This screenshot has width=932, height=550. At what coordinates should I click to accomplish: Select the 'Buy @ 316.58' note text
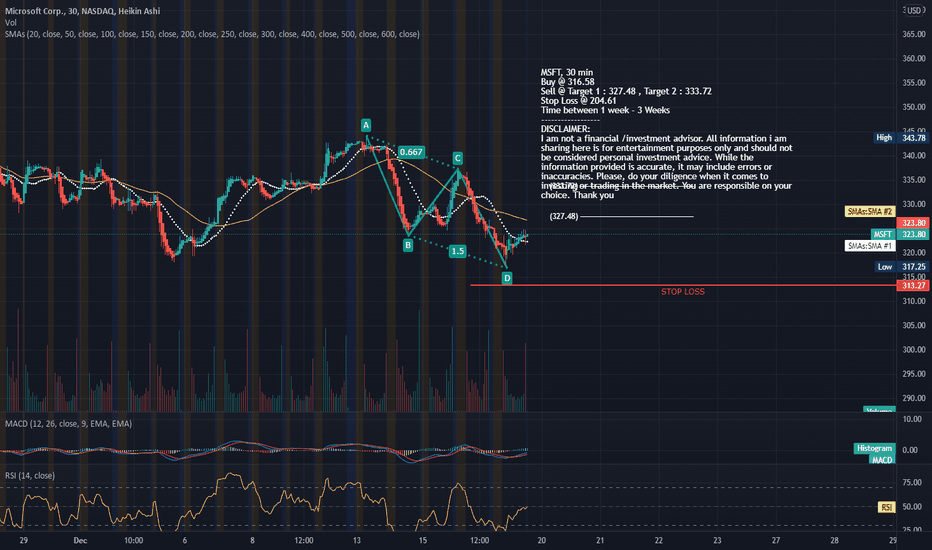(x=568, y=82)
